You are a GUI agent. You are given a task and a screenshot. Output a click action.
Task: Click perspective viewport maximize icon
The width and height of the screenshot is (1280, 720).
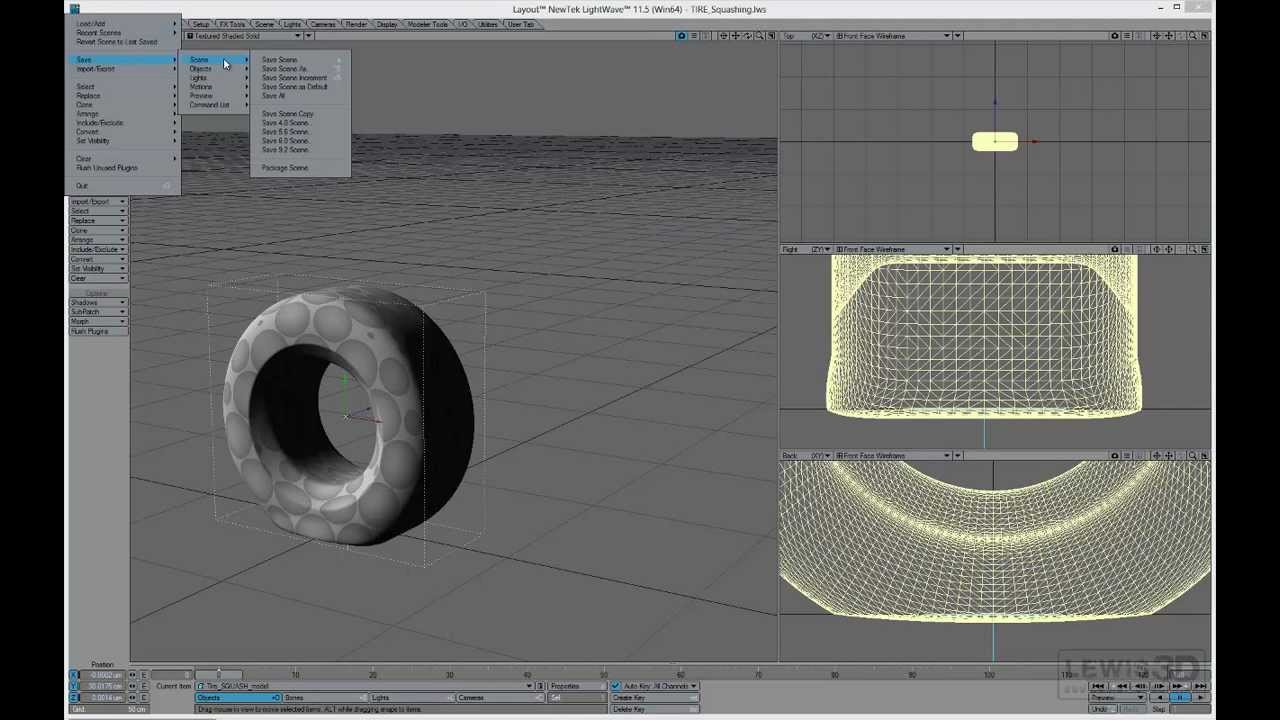pyautogui.click(x=770, y=36)
